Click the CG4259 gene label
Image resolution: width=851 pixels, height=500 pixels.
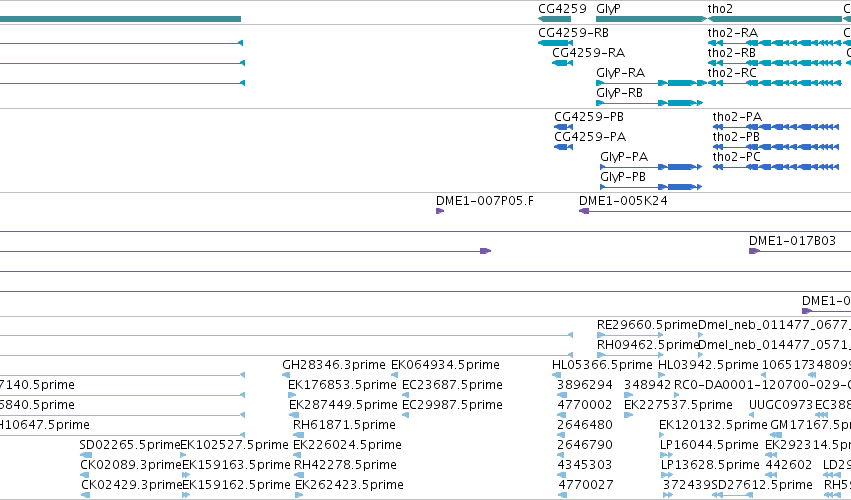[x=562, y=9]
